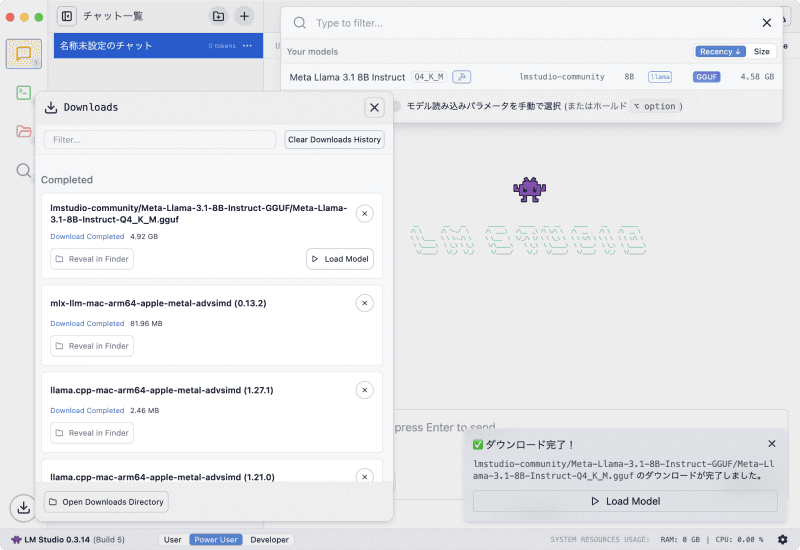Remove llama.cpp (1.21.0) download entry
800x550 pixels.
[x=365, y=477]
